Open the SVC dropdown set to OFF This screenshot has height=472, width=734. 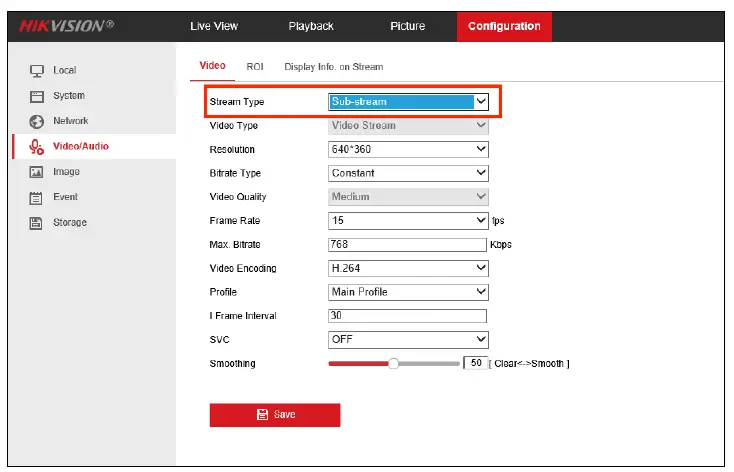(x=408, y=339)
